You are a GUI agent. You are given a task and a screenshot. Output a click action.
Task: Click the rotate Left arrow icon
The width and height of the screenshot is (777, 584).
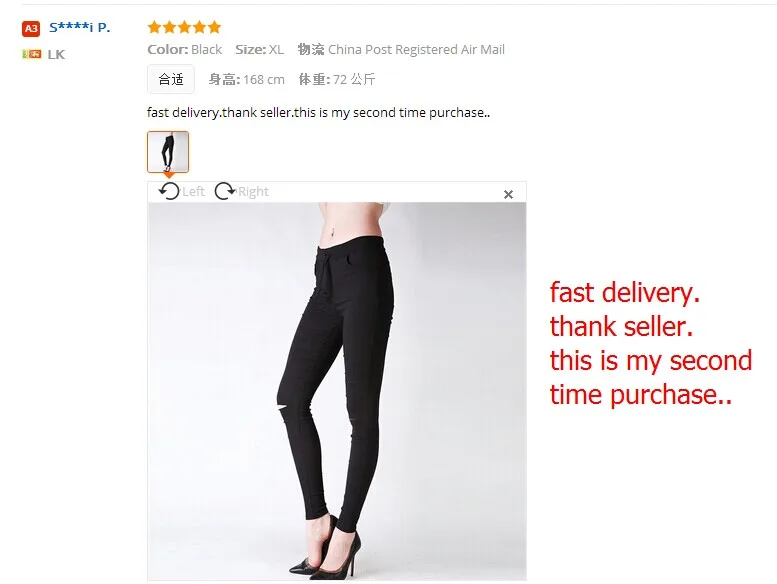(x=169, y=191)
